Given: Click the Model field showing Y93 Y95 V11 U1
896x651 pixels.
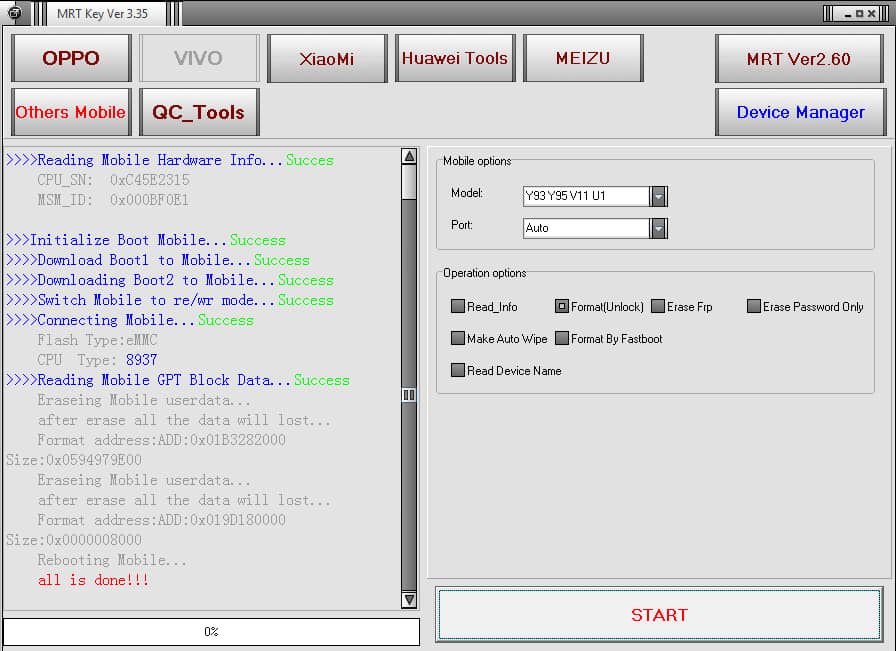Looking at the screenshot, I should click(x=586, y=196).
